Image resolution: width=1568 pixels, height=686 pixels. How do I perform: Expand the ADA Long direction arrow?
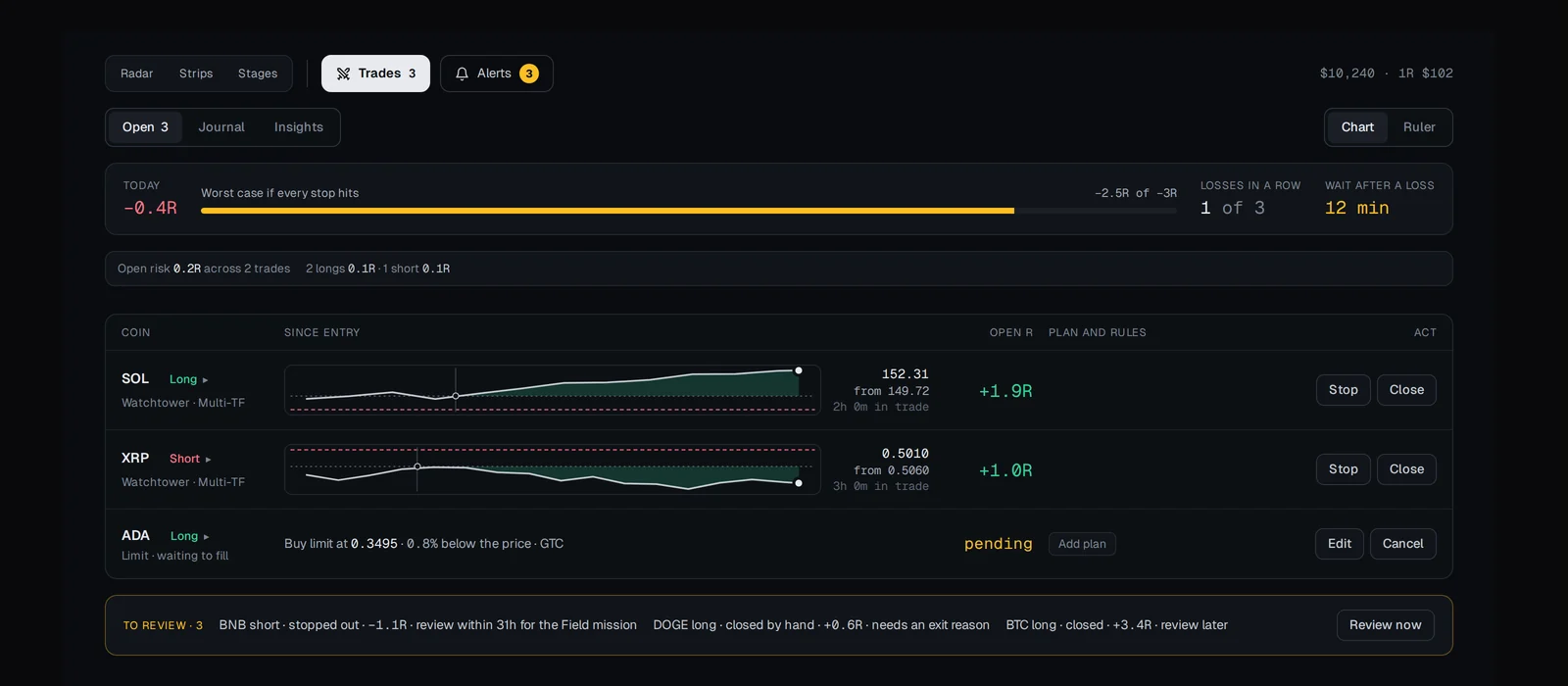pos(206,537)
